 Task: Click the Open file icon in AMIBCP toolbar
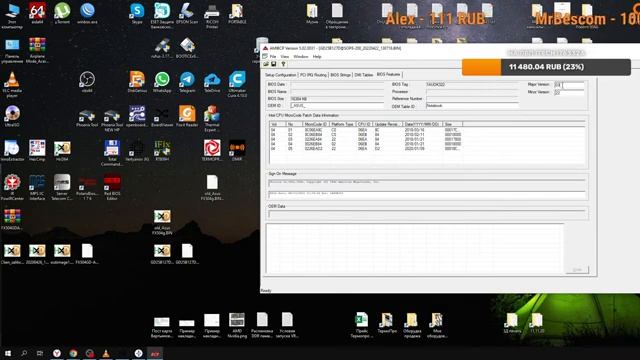click(266, 64)
